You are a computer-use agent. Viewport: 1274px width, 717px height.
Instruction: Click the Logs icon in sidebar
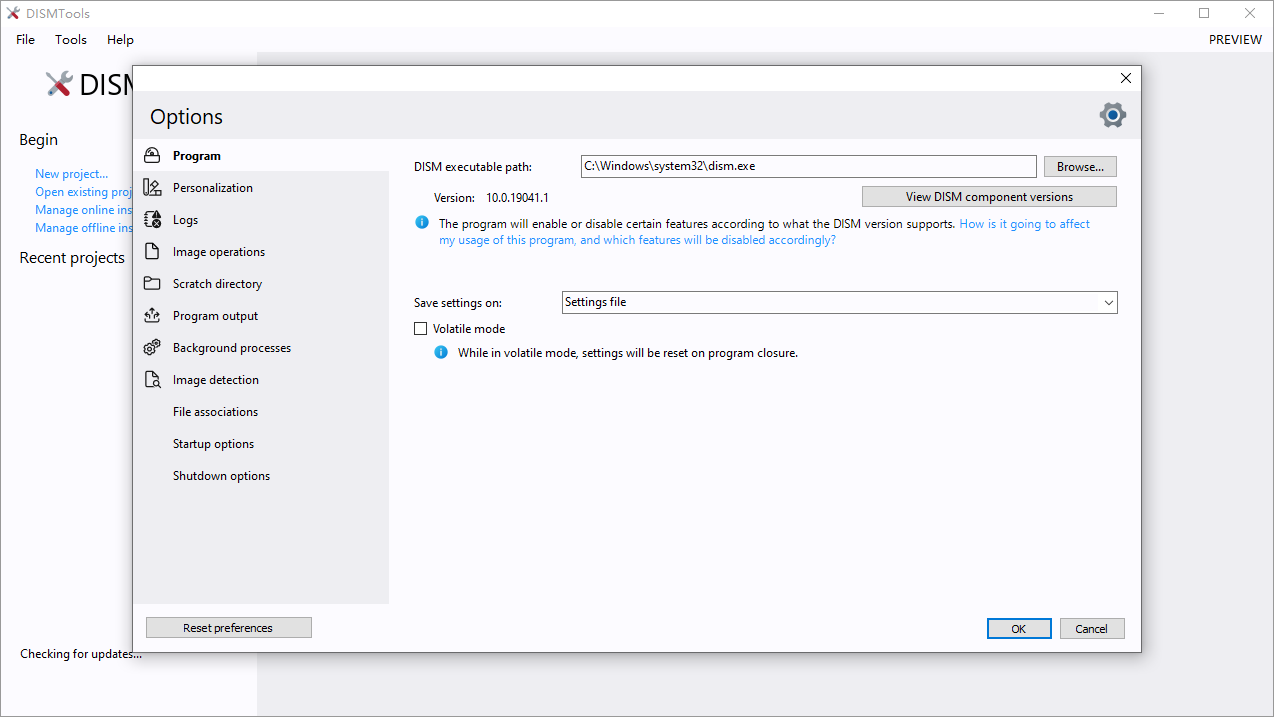click(x=152, y=220)
